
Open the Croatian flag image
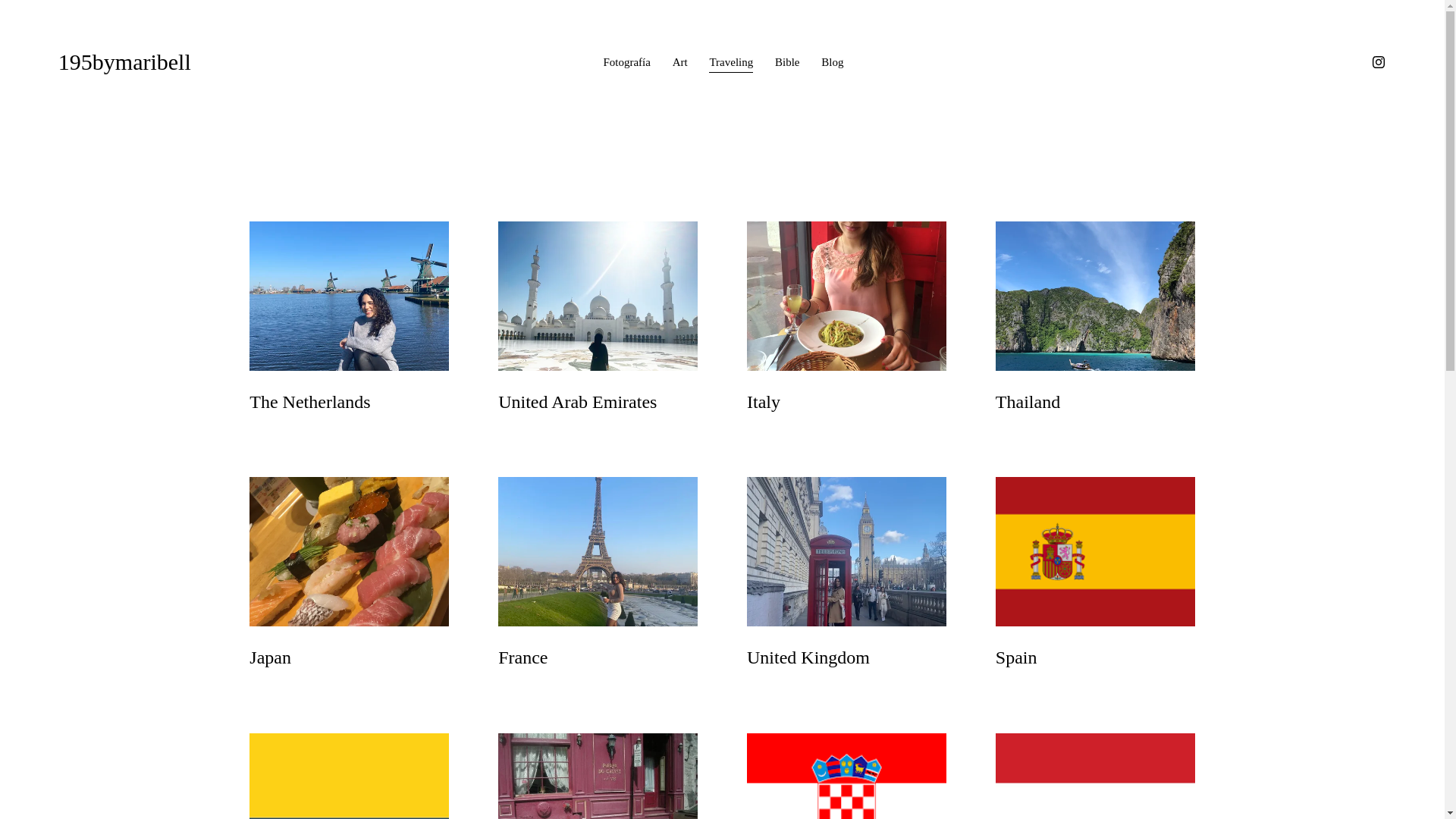click(846, 776)
